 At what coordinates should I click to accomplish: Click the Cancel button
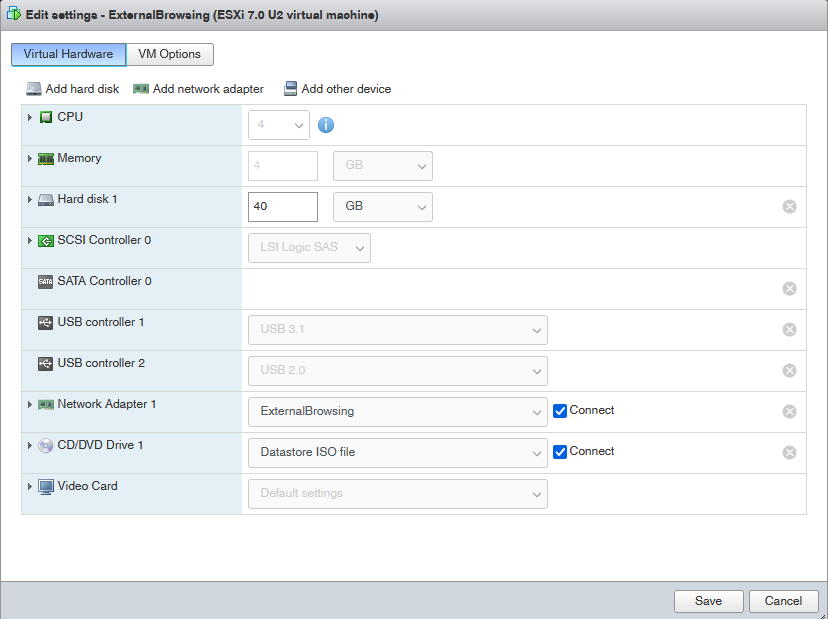click(784, 601)
